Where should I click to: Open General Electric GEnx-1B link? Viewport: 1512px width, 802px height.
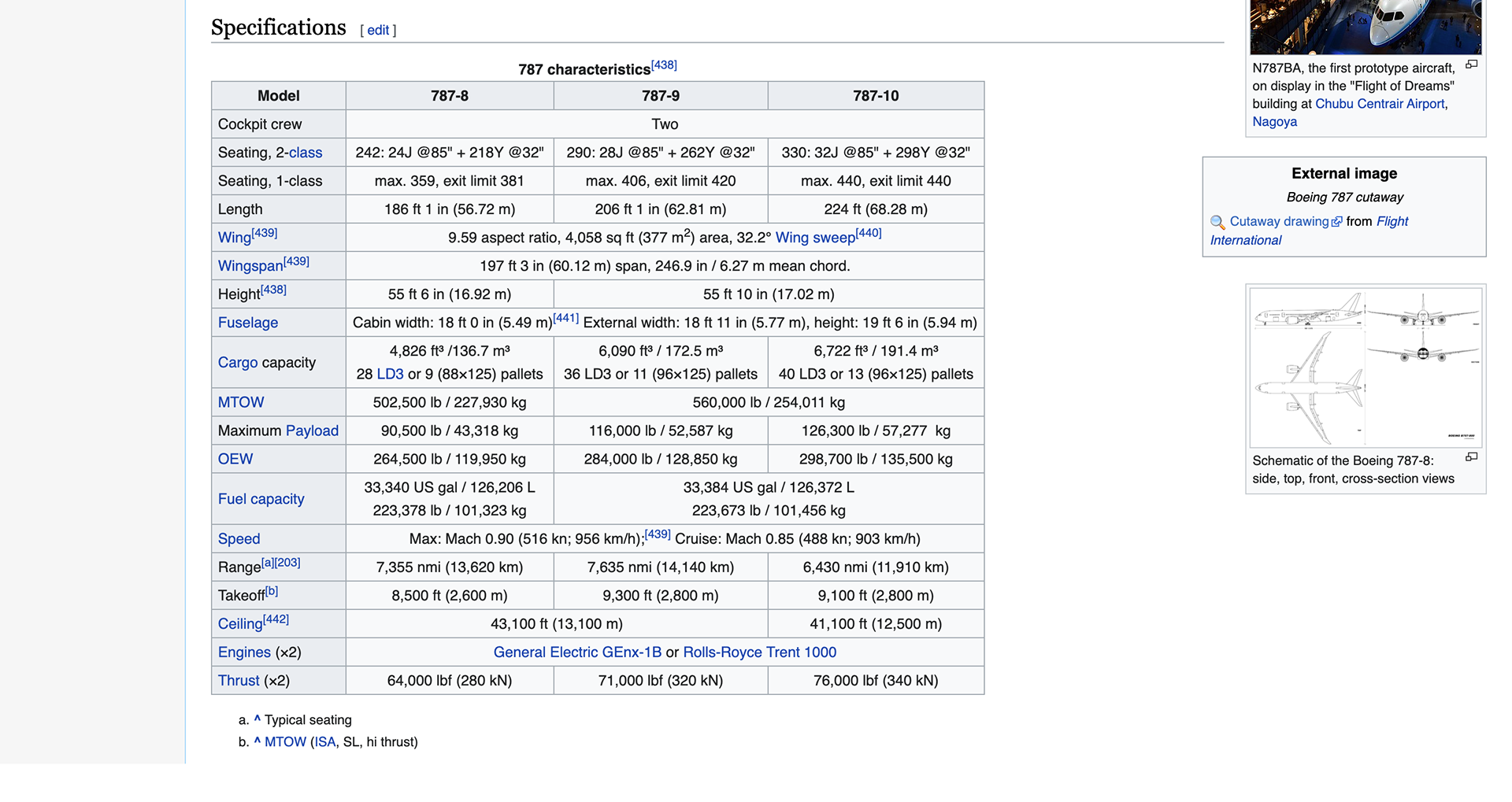pyautogui.click(x=577, y=652)
